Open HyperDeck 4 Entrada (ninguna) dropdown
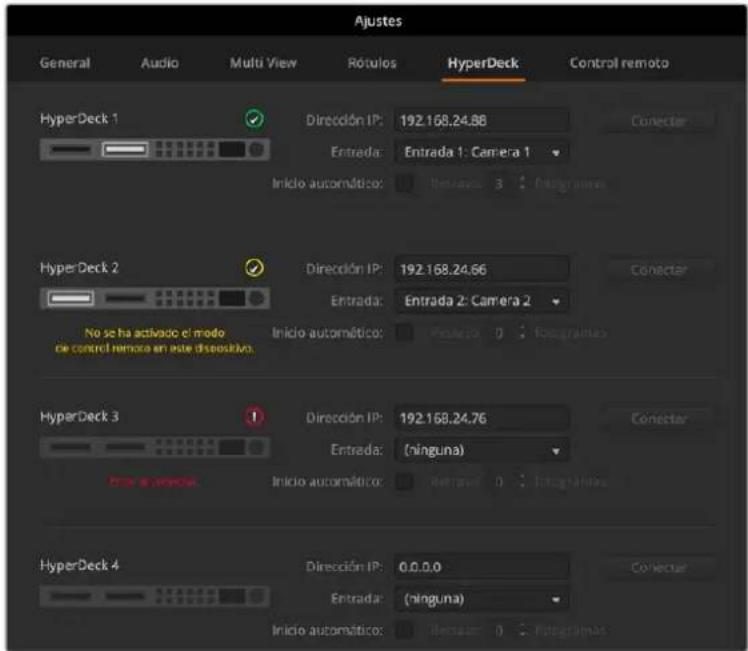Image resolution: width=748 pixels, height=651 pixels. (481, 599)
